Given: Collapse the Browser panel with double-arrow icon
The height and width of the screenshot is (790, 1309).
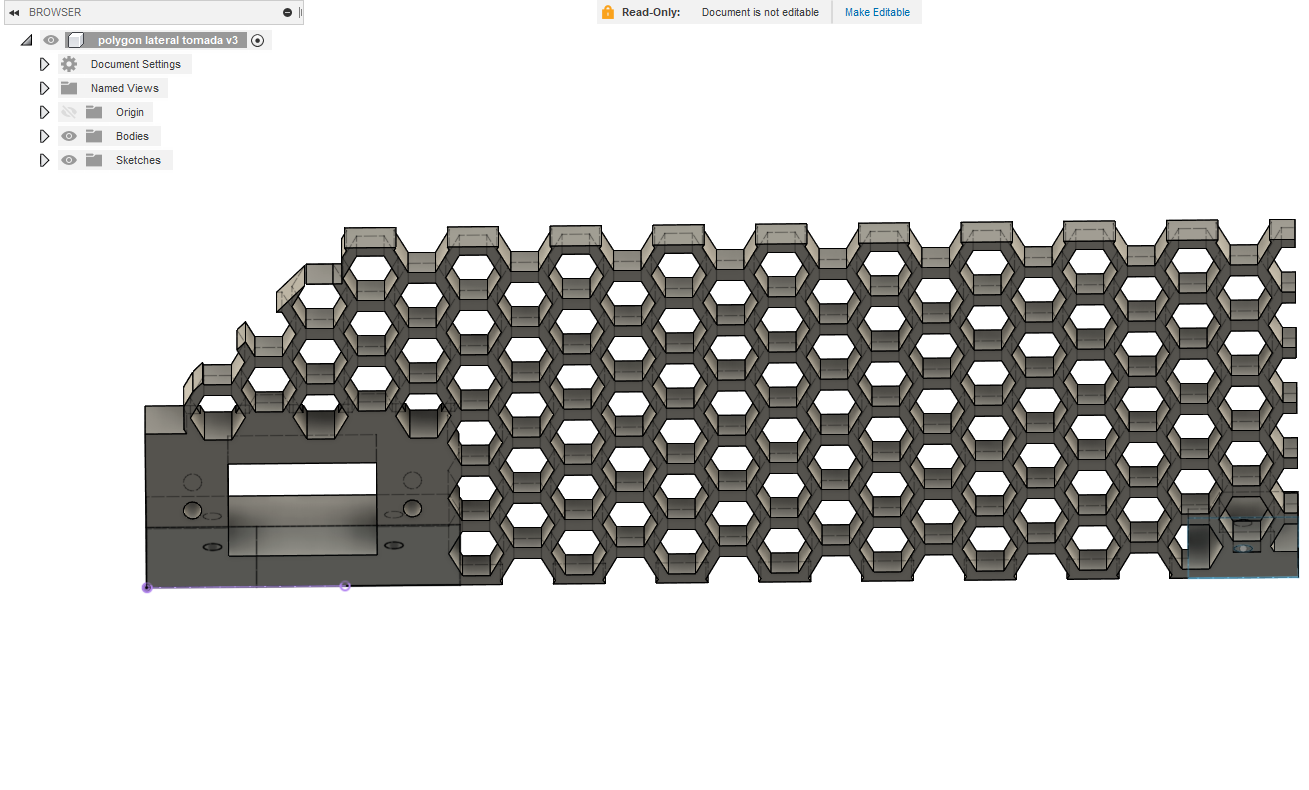Looking at the screenshot, I should point(14,12).
